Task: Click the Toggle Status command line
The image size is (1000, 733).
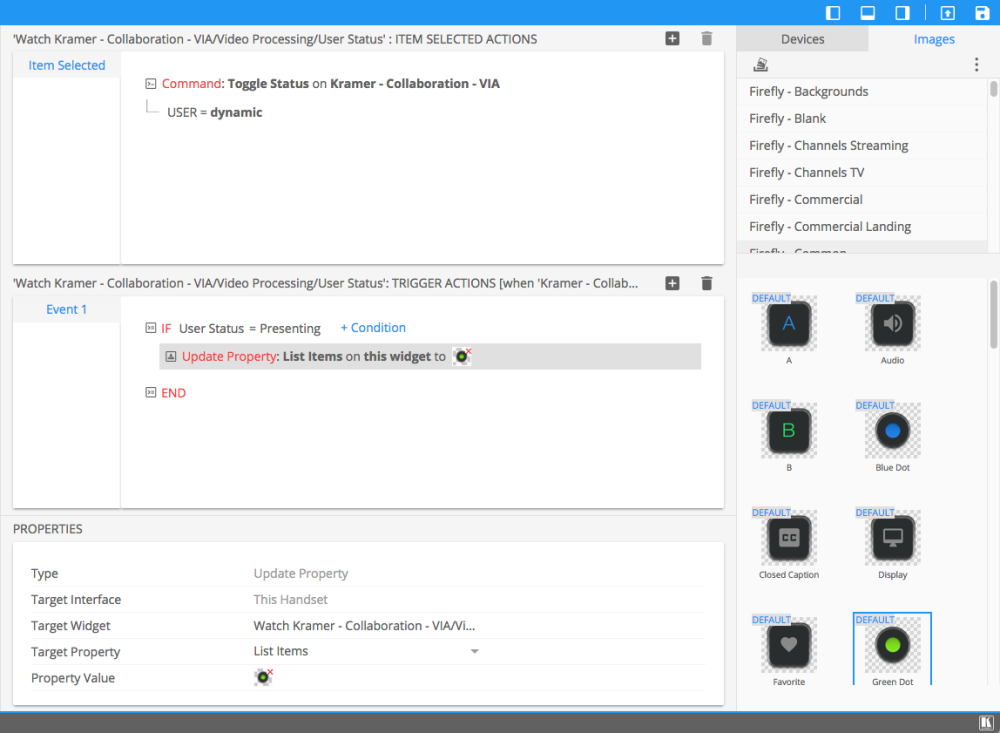Action: (330, 84)
